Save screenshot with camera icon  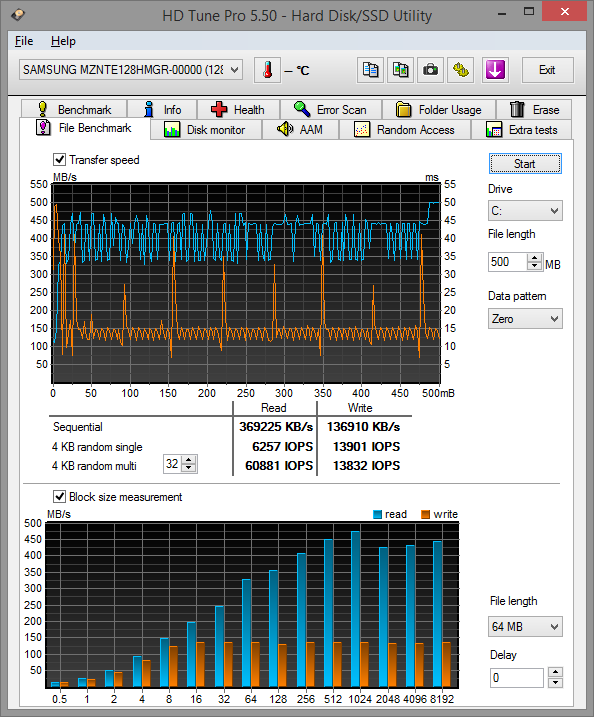click(x=430, y=70)
